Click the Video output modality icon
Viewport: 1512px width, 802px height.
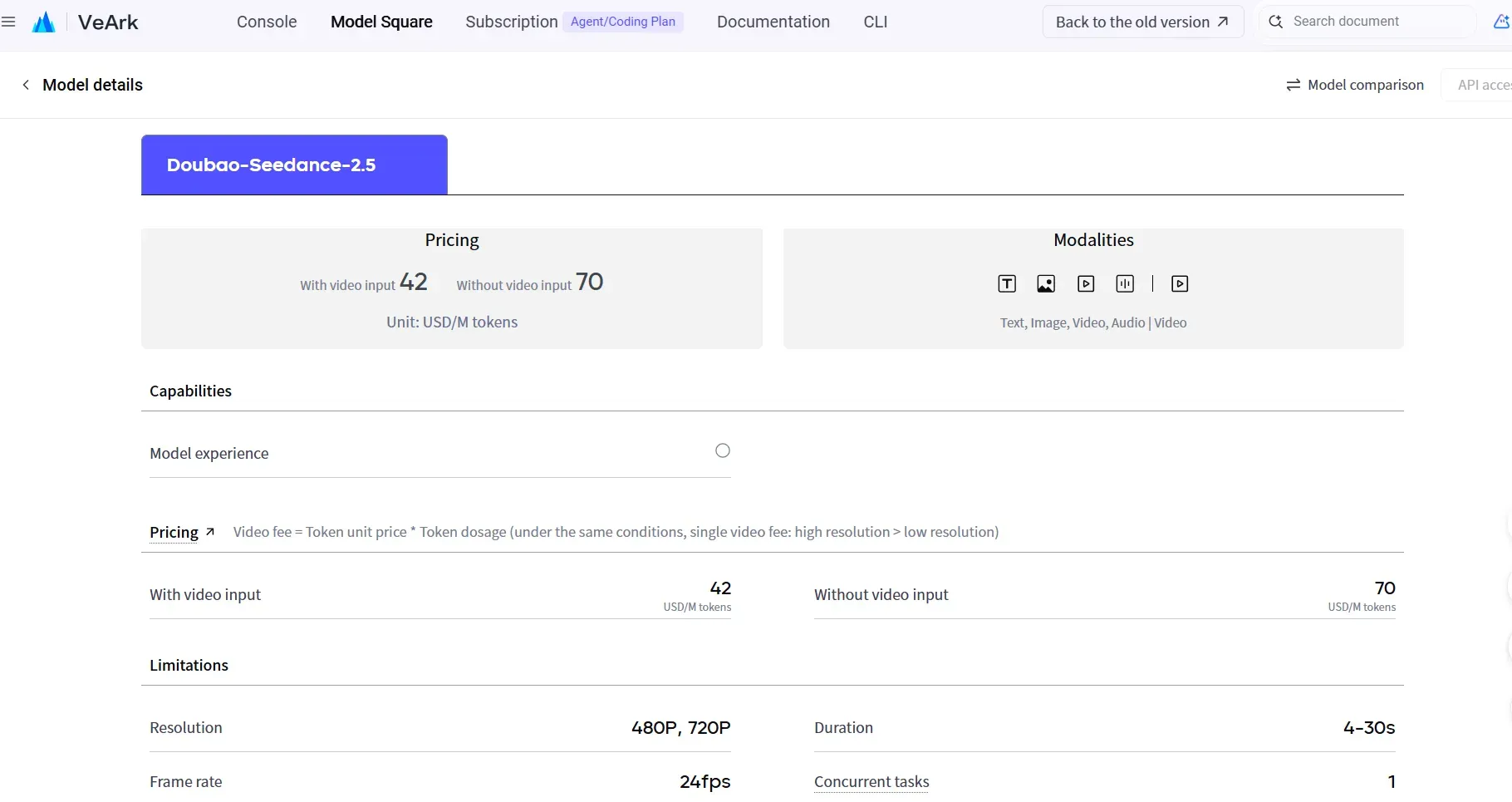click(x=1180, y=284)
